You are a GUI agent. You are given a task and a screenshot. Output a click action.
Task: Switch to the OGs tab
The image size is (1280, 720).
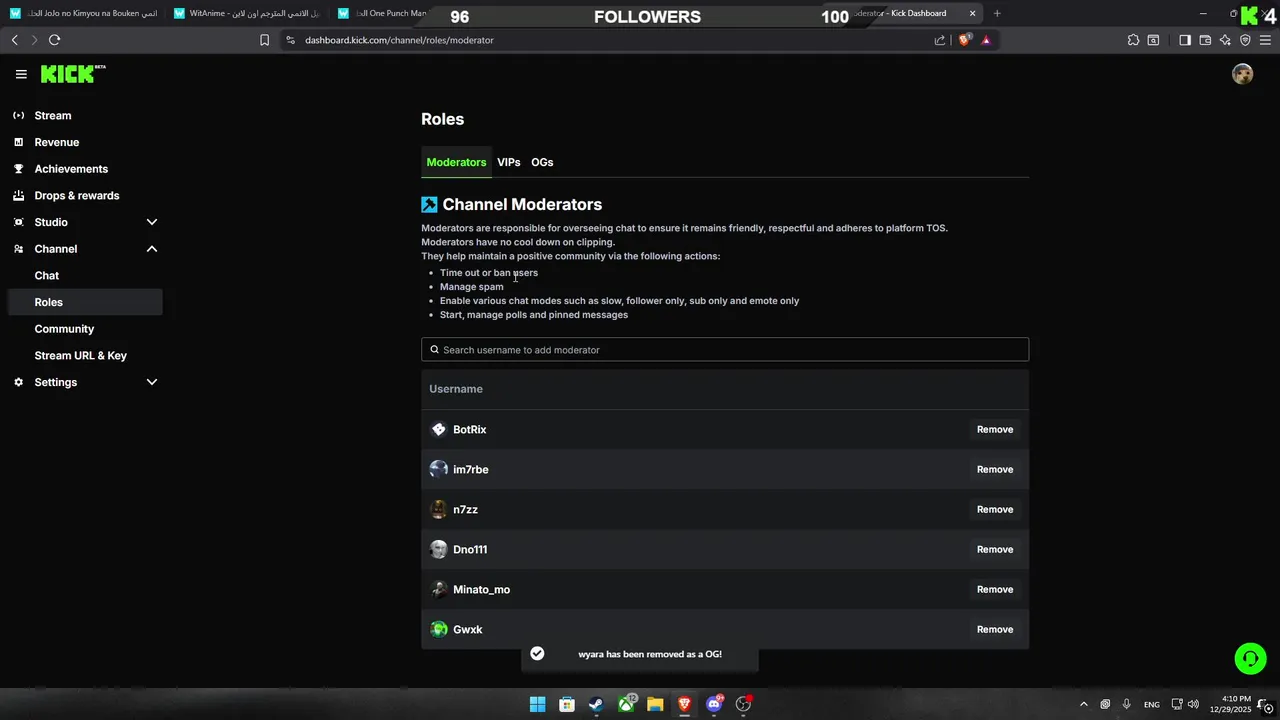[542, 162]
